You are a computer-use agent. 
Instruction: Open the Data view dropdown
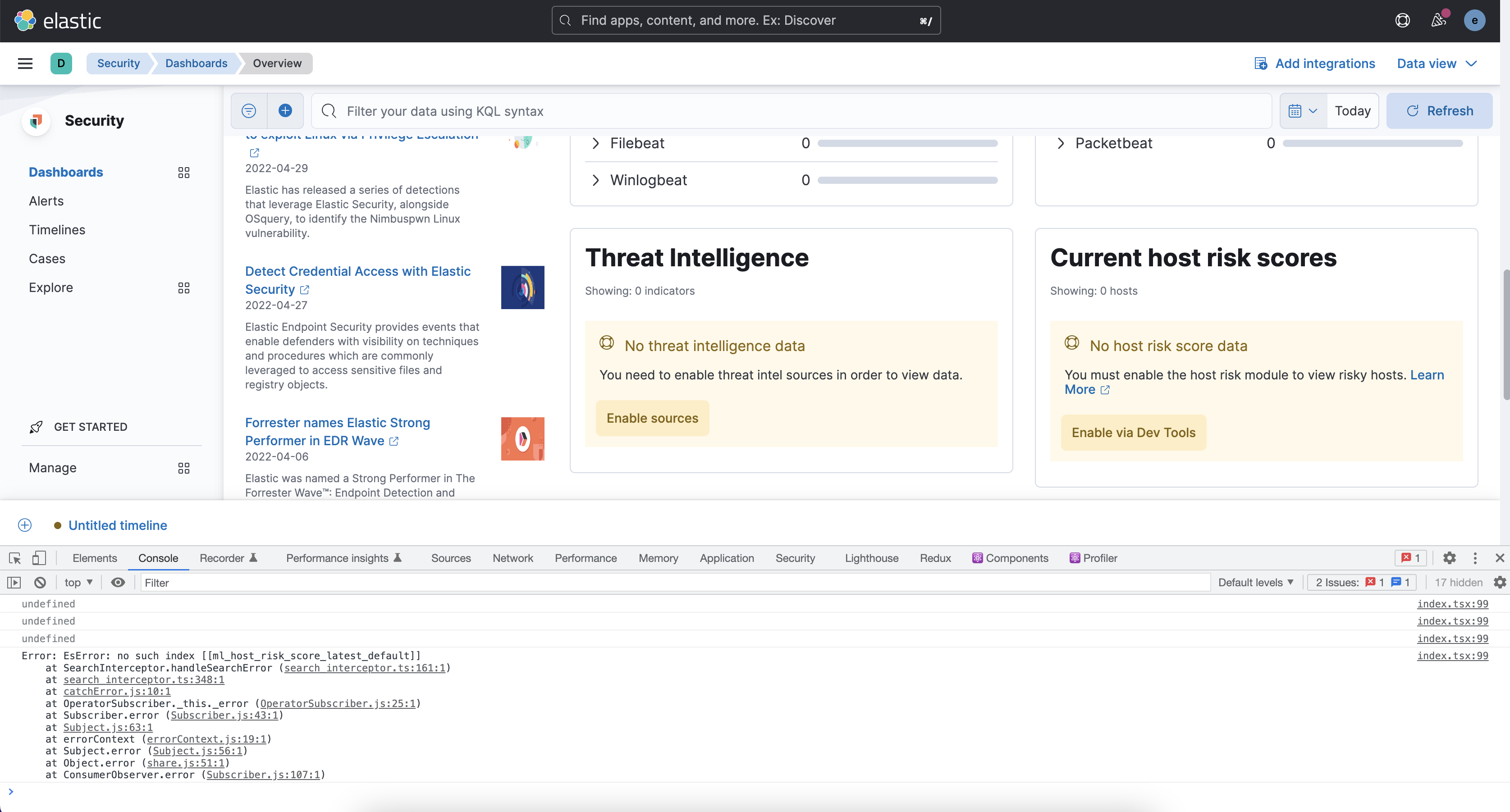click(x=1436, y=63)
